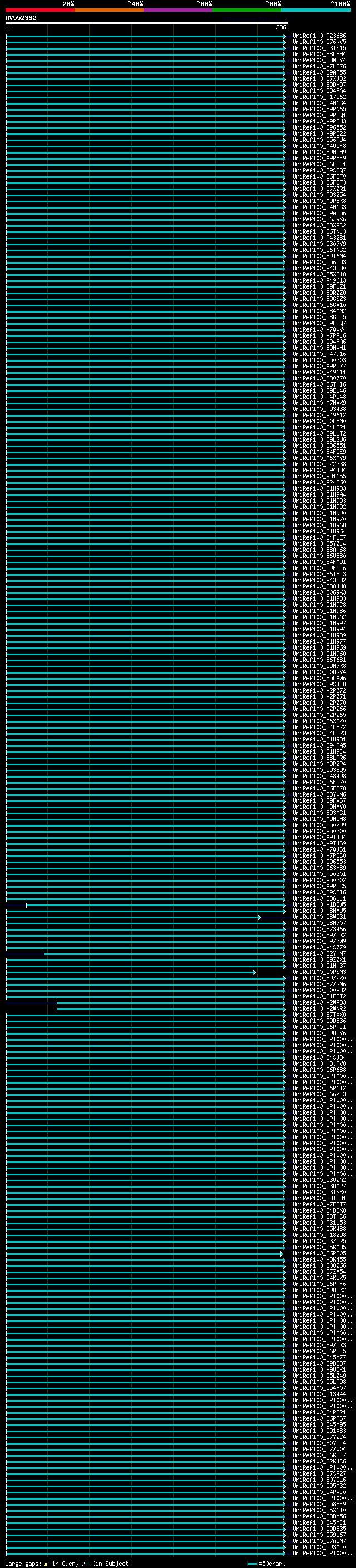Open hit UniRef100_A9P822
Viewport: 356px width, 1568px height.
click(x=319, y=134)
